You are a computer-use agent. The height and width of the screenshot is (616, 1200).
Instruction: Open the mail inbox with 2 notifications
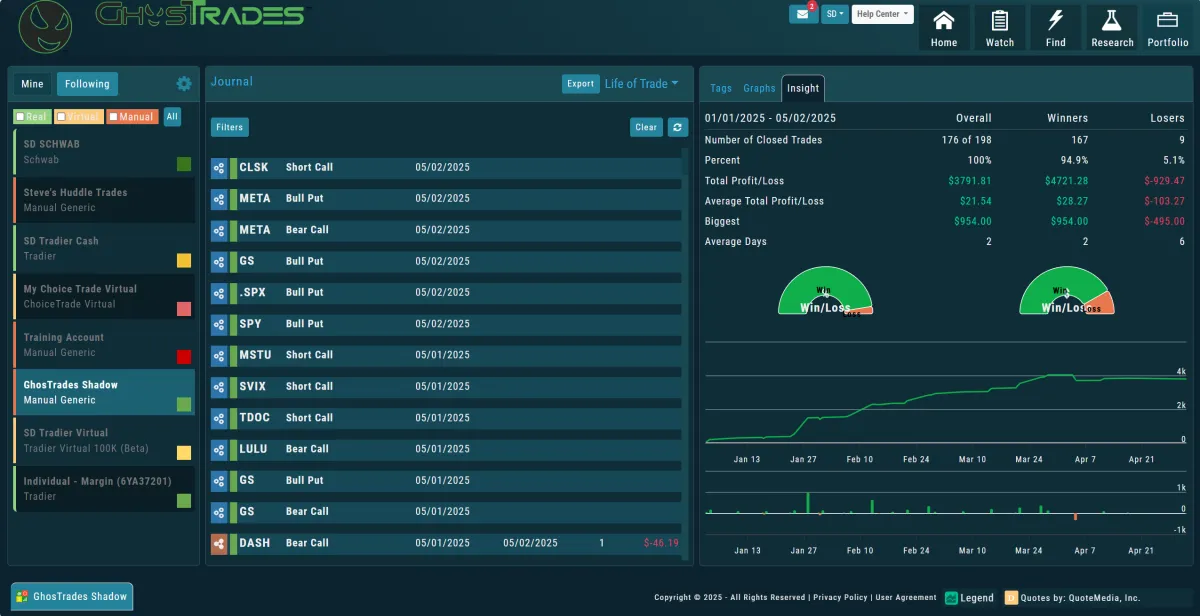coord(803,14)
